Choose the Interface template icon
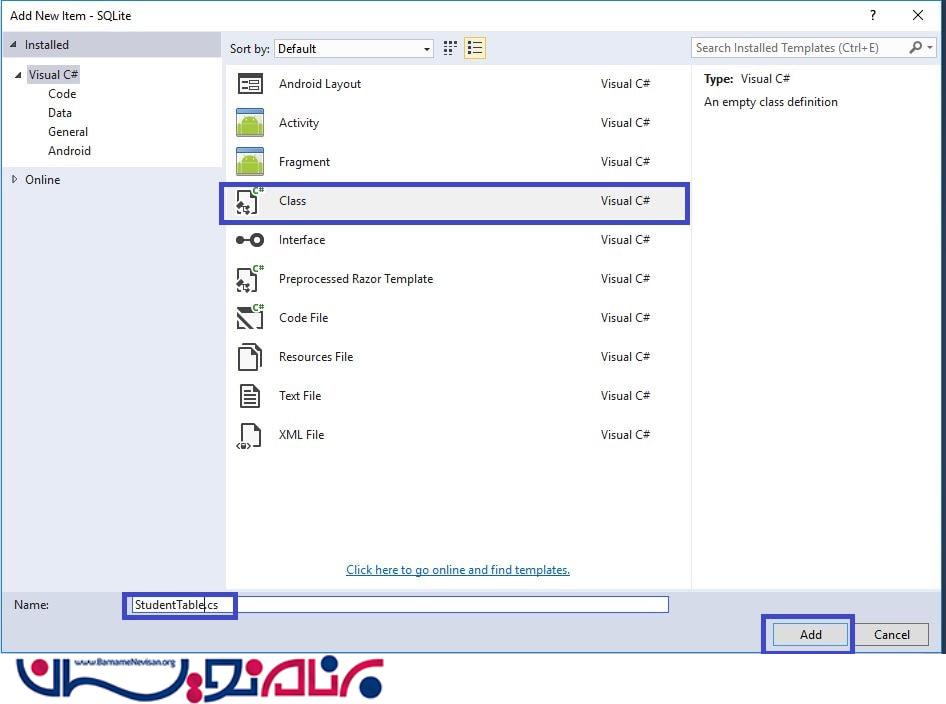Image resolution: width=946 pixels, height=704 pixels. pyautogui.click(x=249, y=240)
